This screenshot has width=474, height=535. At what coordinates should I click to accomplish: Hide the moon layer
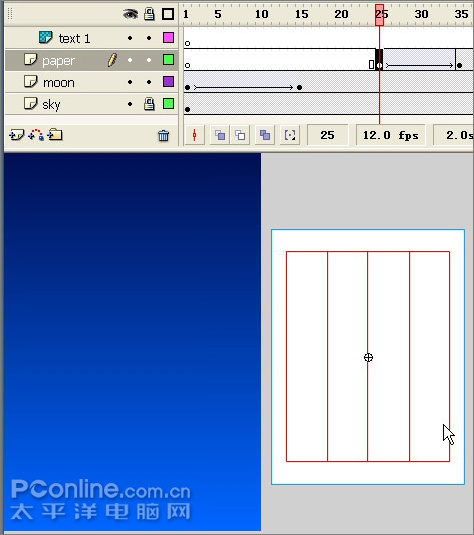pos(130,82)
